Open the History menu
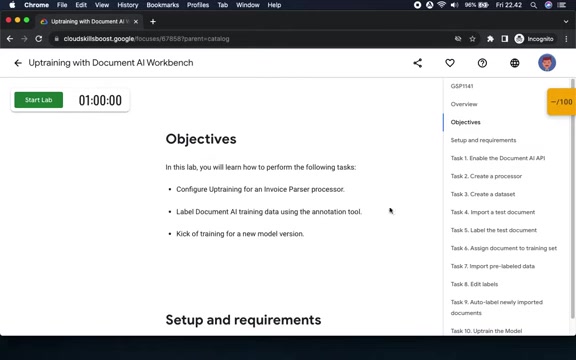The width and height of the screenshot is (576, 360). point(128,5)
